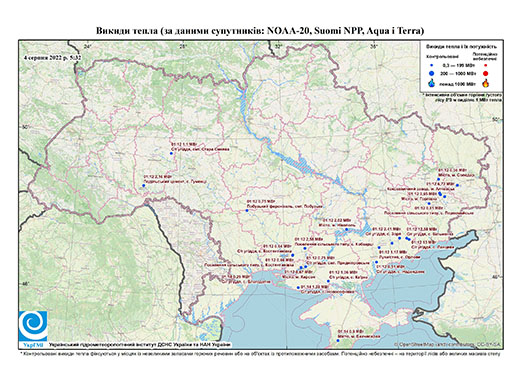This screenshot has width=520, height=368.
Task: Click the blue marker near Стара Синява
Action: (171, 153)
